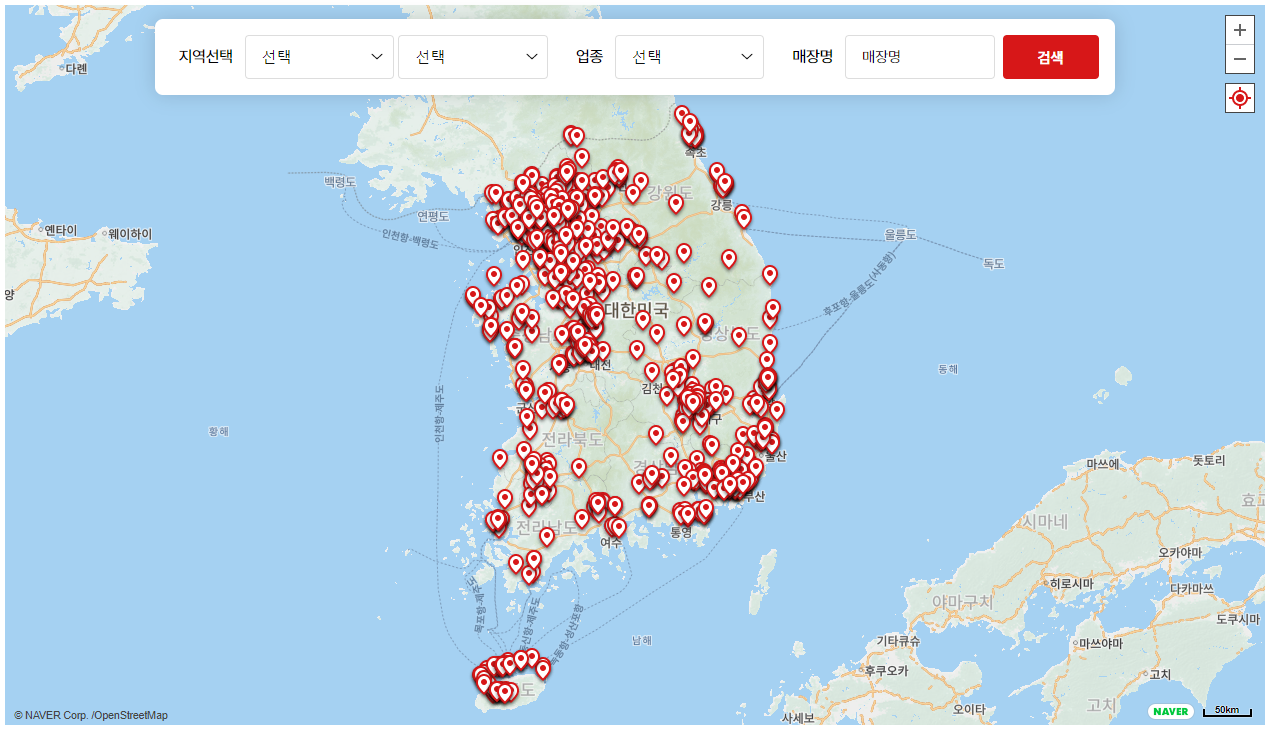Click the 여수 city label
The image size is (1269, 730).
click(611, 542)
